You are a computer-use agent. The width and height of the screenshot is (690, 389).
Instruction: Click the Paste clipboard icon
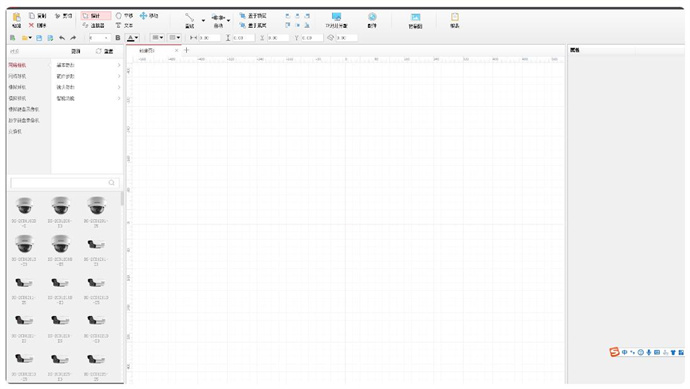point(16,18)
